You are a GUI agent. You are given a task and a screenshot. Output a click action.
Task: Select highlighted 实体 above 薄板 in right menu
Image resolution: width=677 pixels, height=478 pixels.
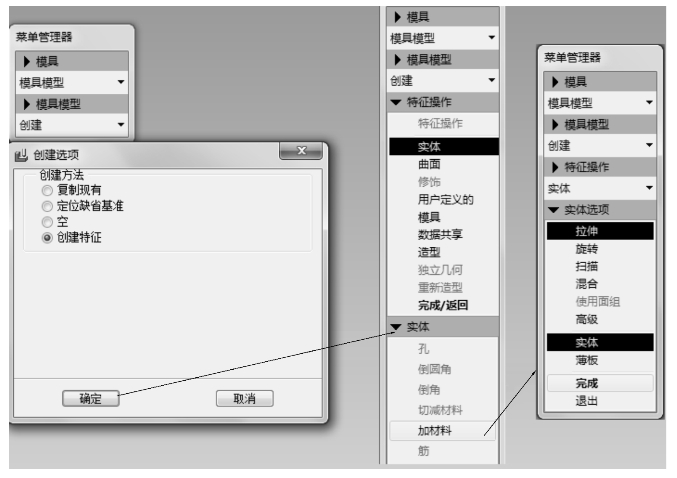coord(600,342)
